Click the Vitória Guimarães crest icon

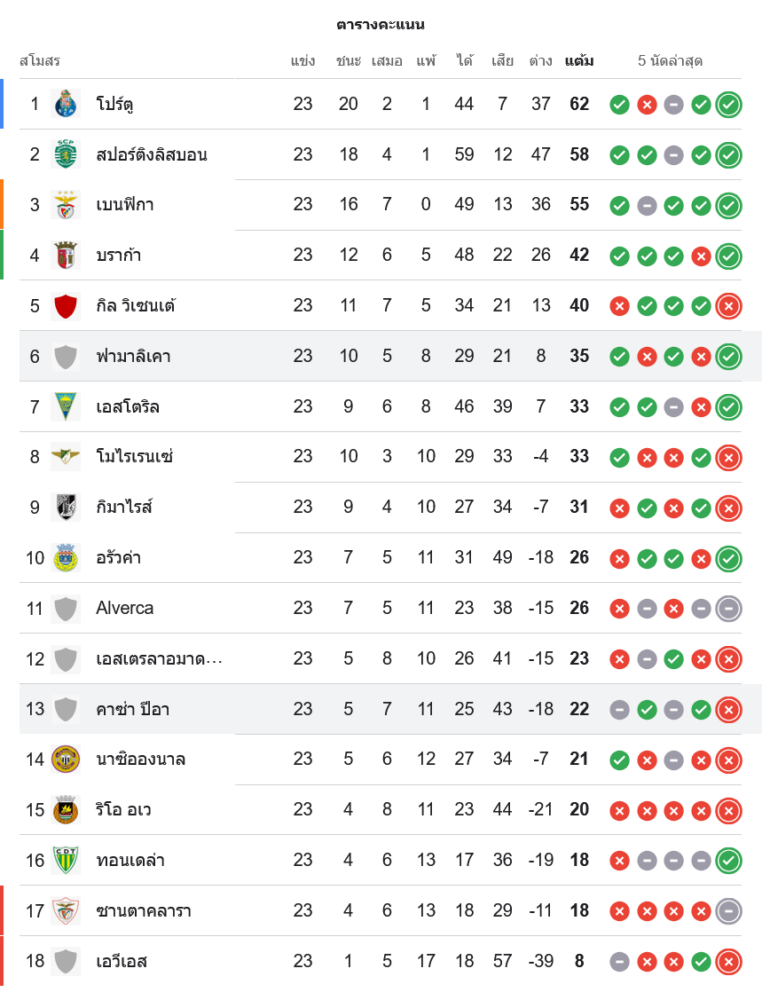(x=66, y=507)
